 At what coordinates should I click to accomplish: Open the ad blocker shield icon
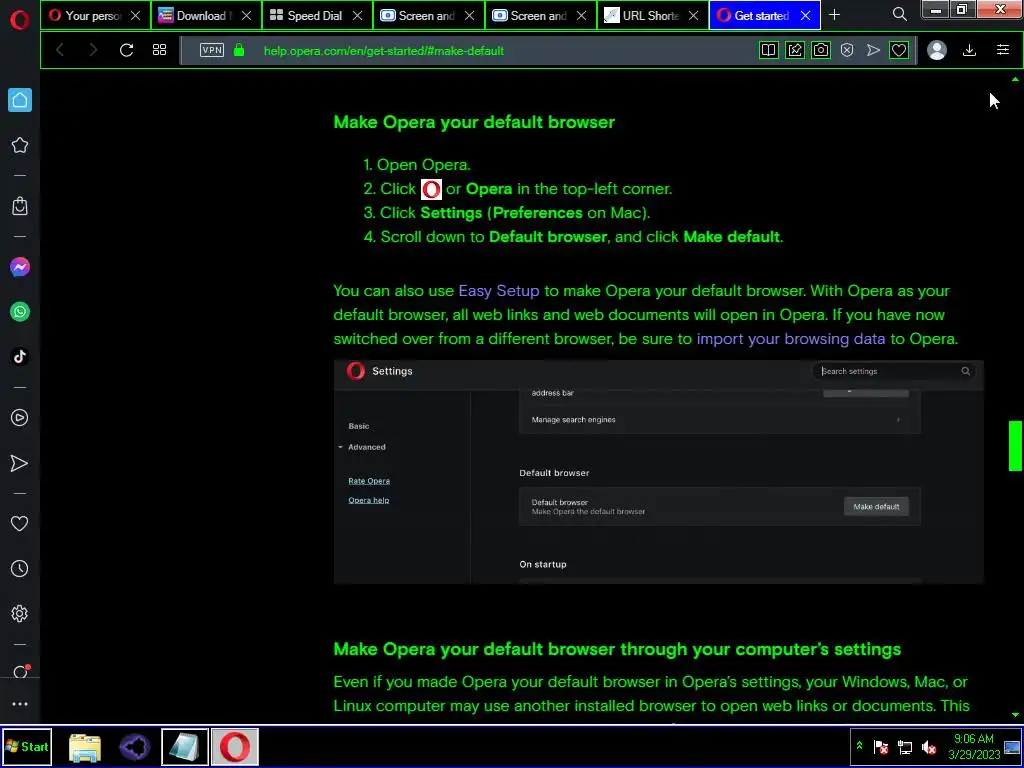(847, 50)
